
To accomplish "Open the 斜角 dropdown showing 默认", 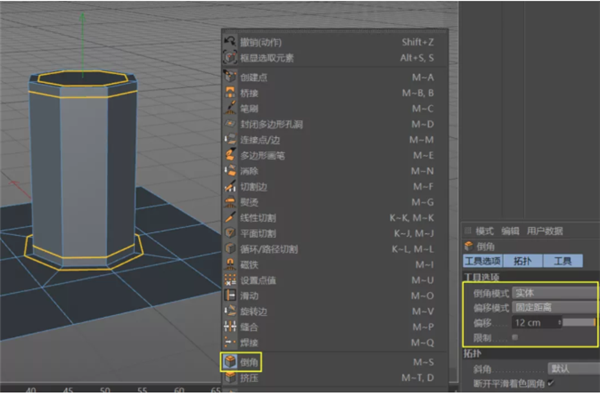I will pyautogui.click(x=574, y=369).
